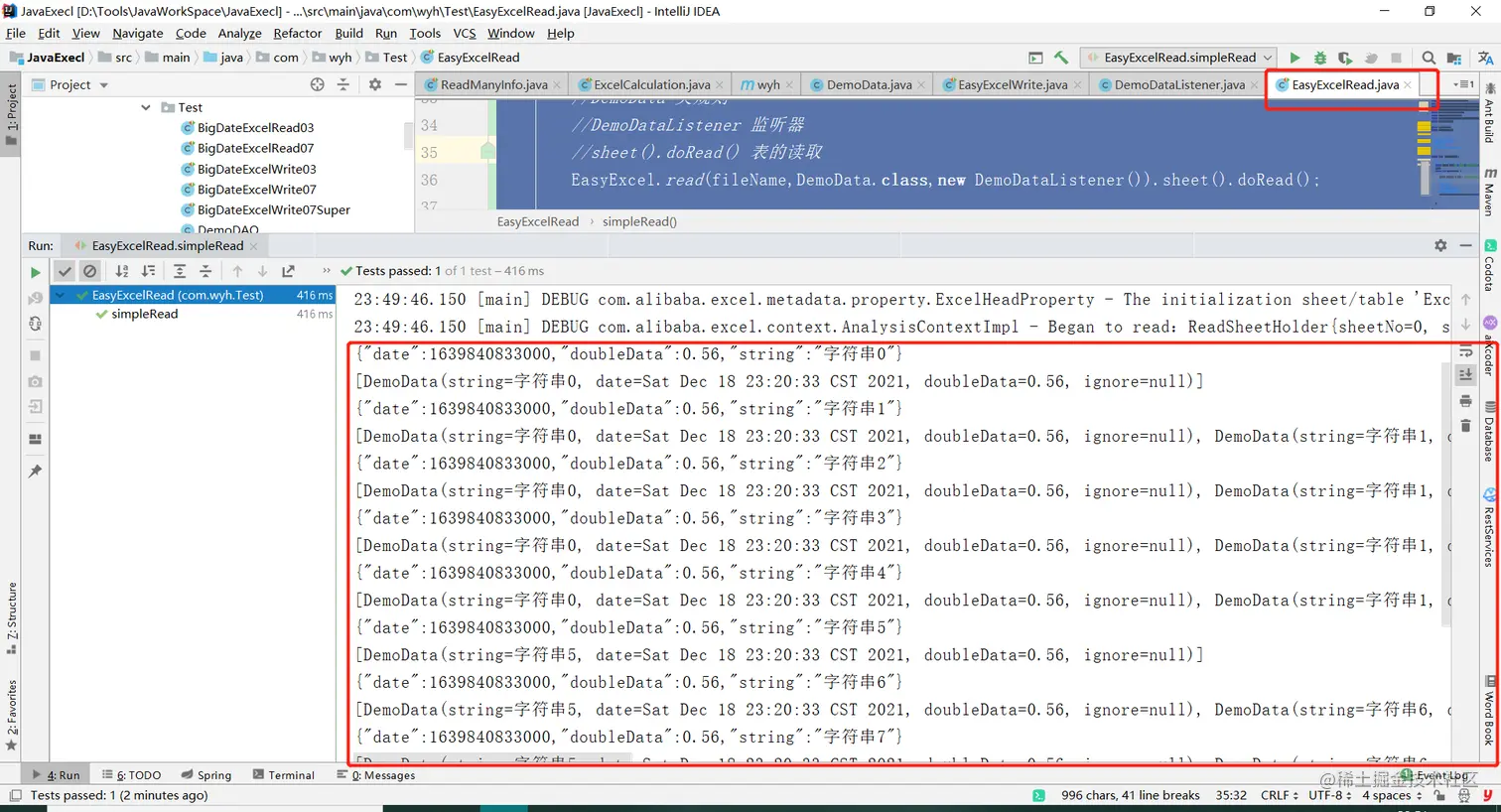Open the TODO tool window

click(x=131, y=775)
